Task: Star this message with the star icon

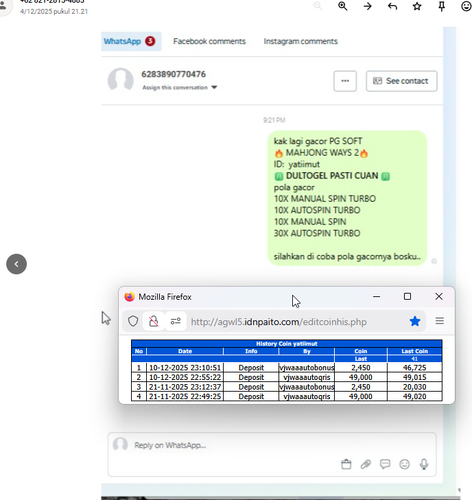Action: tap(417, 6)
